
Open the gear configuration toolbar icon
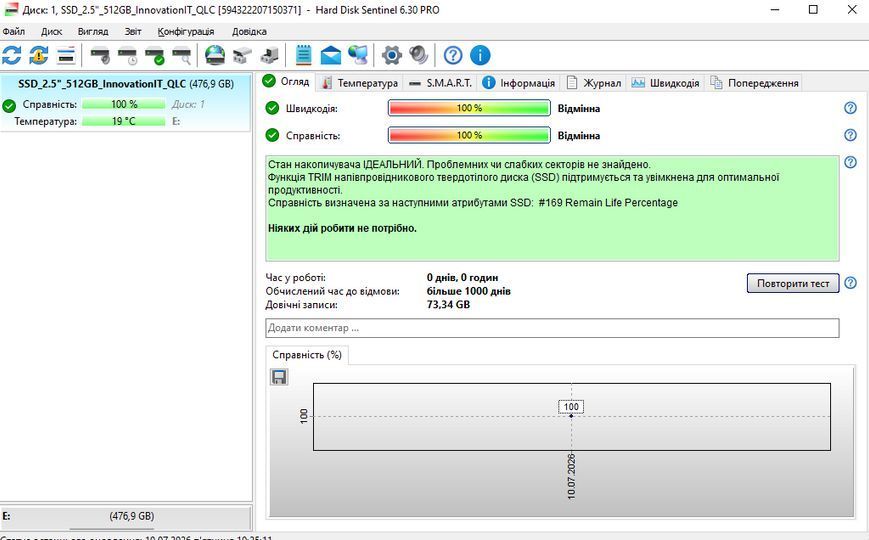coord(392,55)
